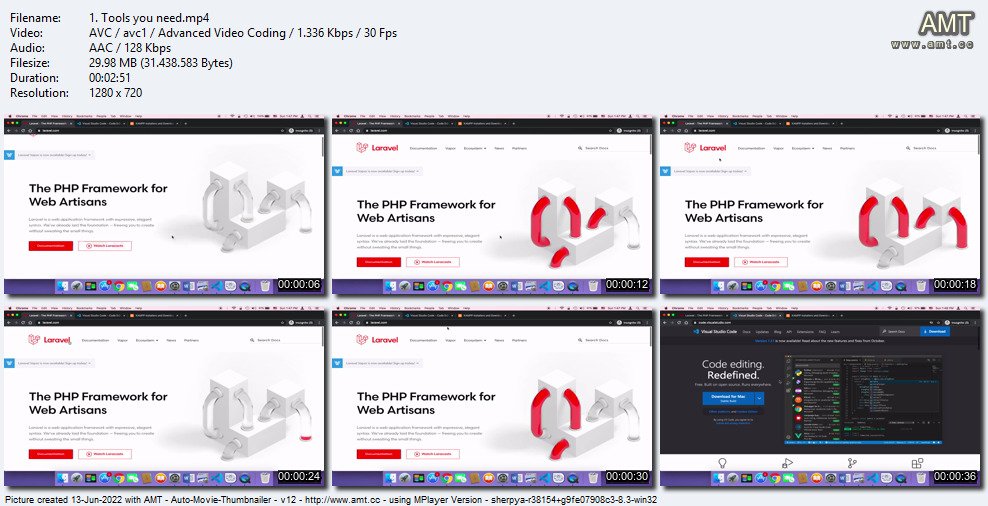Click the search magnifier icon in 00:00:12 thumbnail
The height and width of the screenshot is (506, 988).
click(580, 148)
